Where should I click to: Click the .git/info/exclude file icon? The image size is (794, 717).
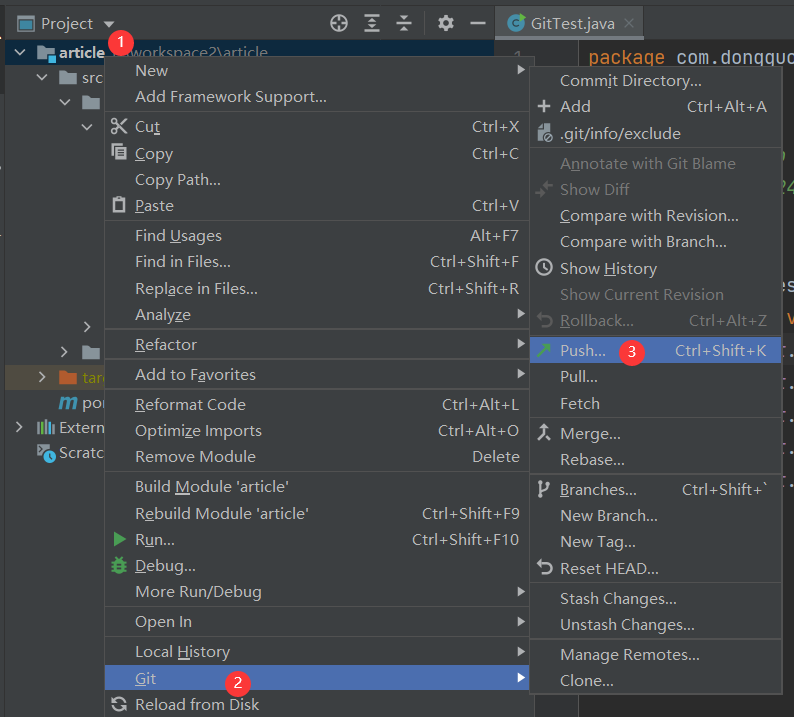click(x=544, y=133)
